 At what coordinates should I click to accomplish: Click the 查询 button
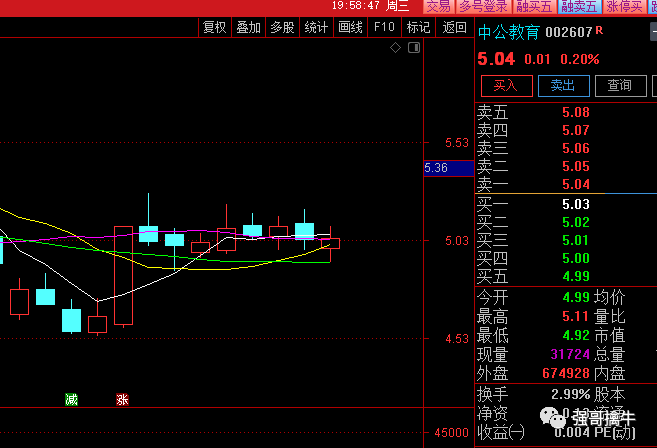620,86
